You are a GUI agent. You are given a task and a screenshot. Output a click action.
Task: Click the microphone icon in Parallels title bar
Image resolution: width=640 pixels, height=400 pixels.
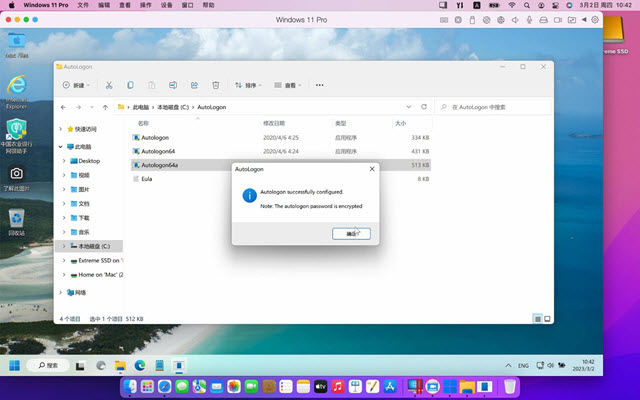529,20
